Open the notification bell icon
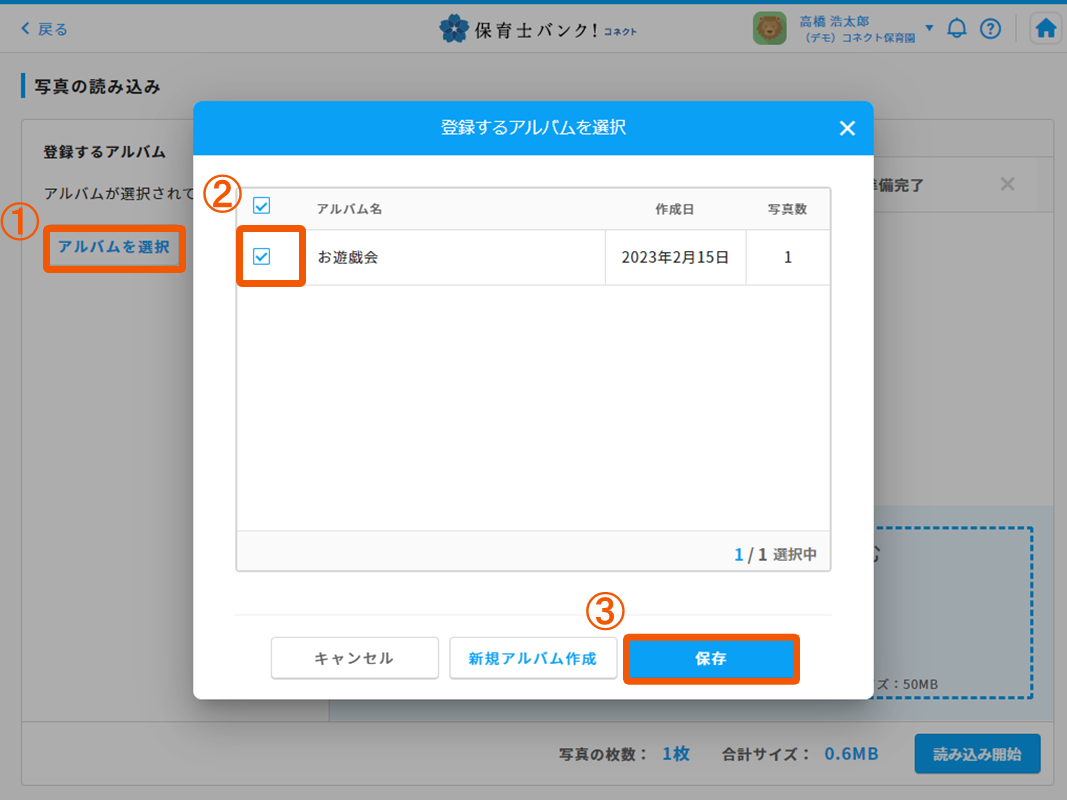Viewport: 1067px width, 800px height. 957,29
